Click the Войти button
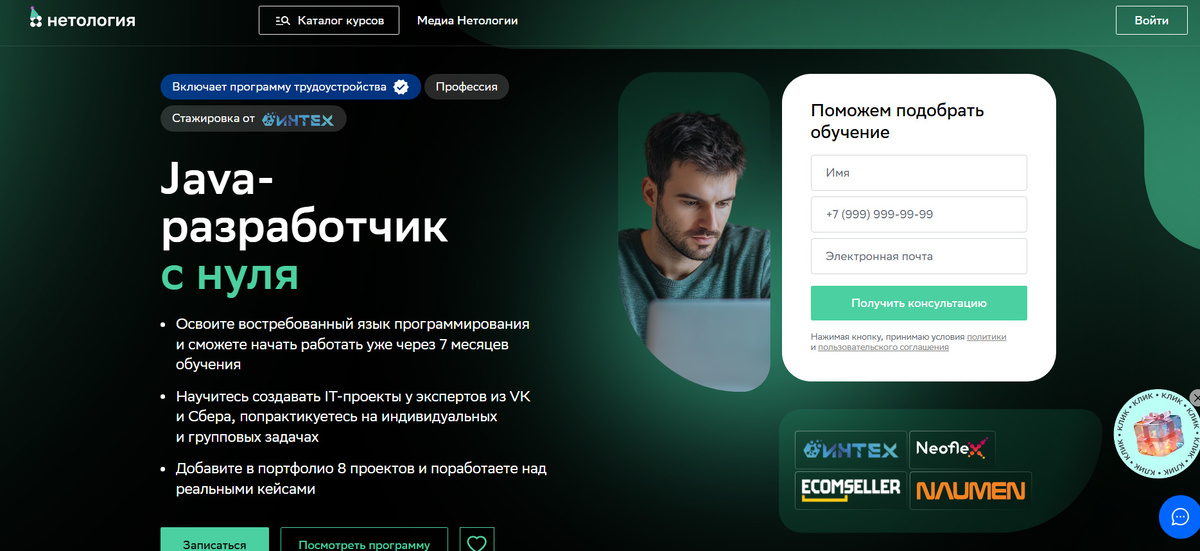Image resolution: width=1200 pixels, height=551 pixels. coord(1151,20)
